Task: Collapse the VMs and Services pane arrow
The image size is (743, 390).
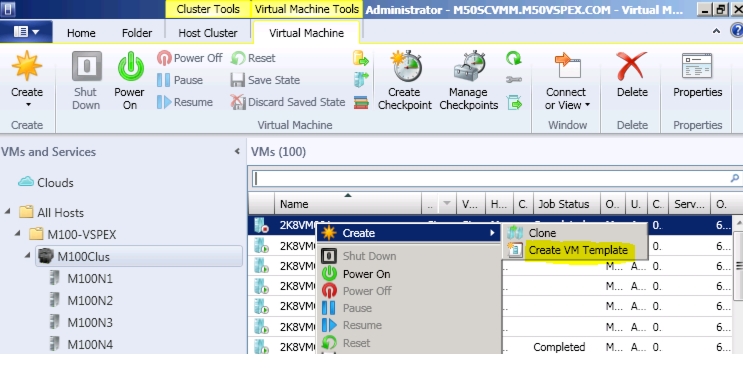Action: pyautogui.click(x=237, y=152)
